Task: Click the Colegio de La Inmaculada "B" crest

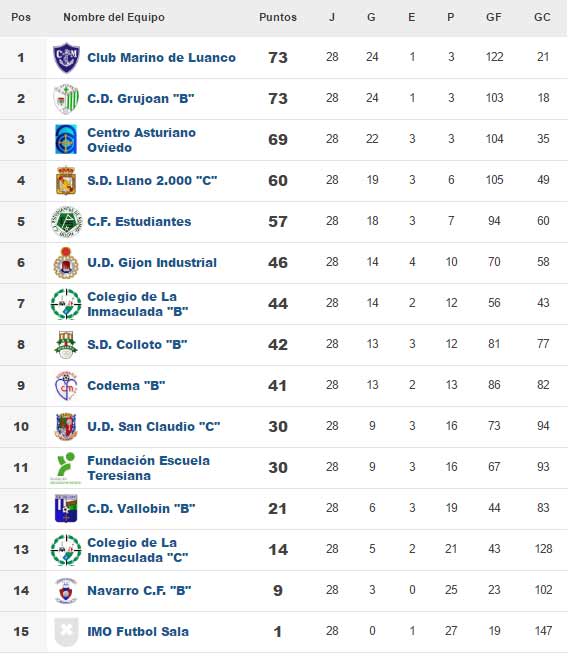Action: pyautogui.click(x=66, y=304)
